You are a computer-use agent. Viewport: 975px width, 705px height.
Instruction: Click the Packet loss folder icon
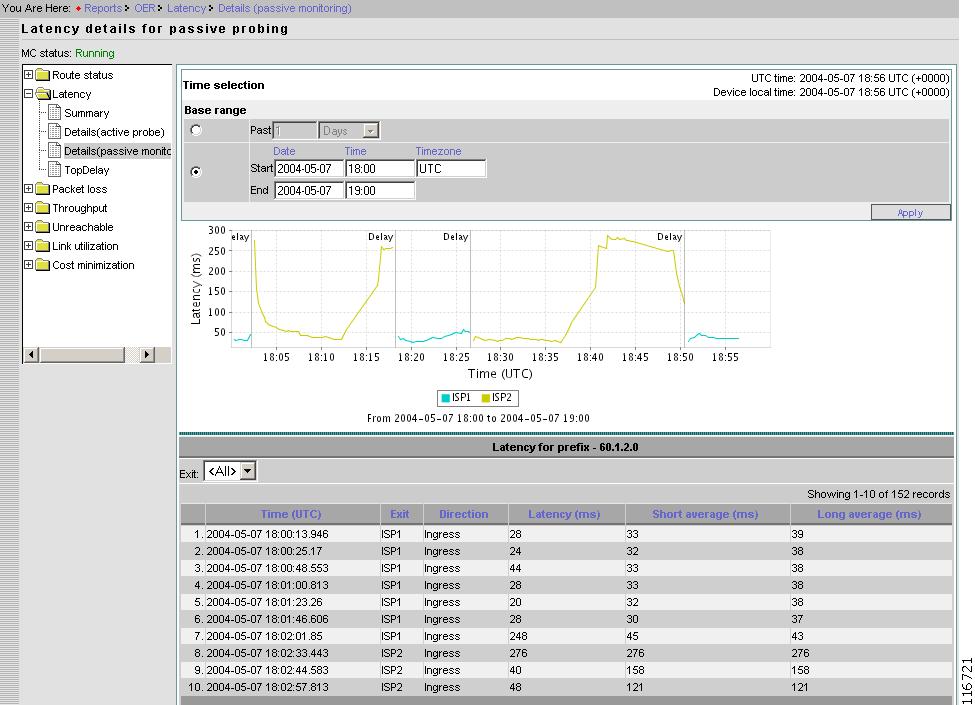tap(43, 189)
